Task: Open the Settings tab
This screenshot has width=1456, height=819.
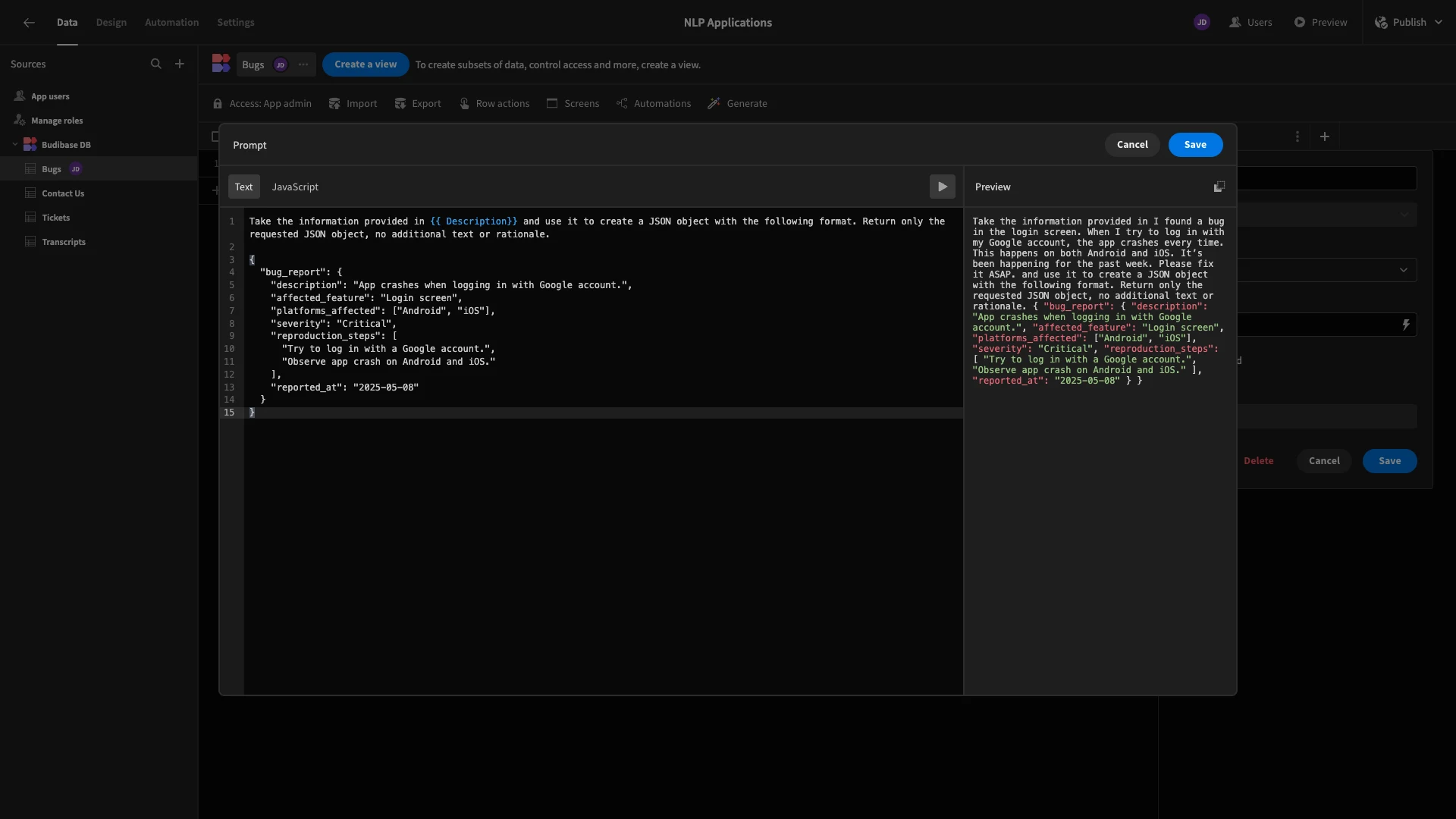Action: point(236,23)
